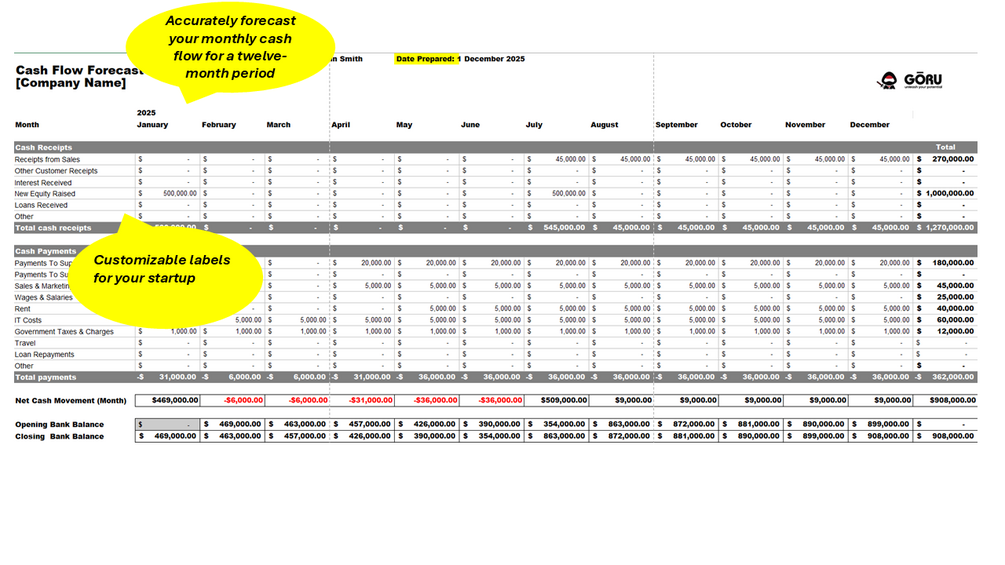Click the Closing Bank Balance label
The height and width of the screenshot is (565, 1005).
(x=60, y=437)
